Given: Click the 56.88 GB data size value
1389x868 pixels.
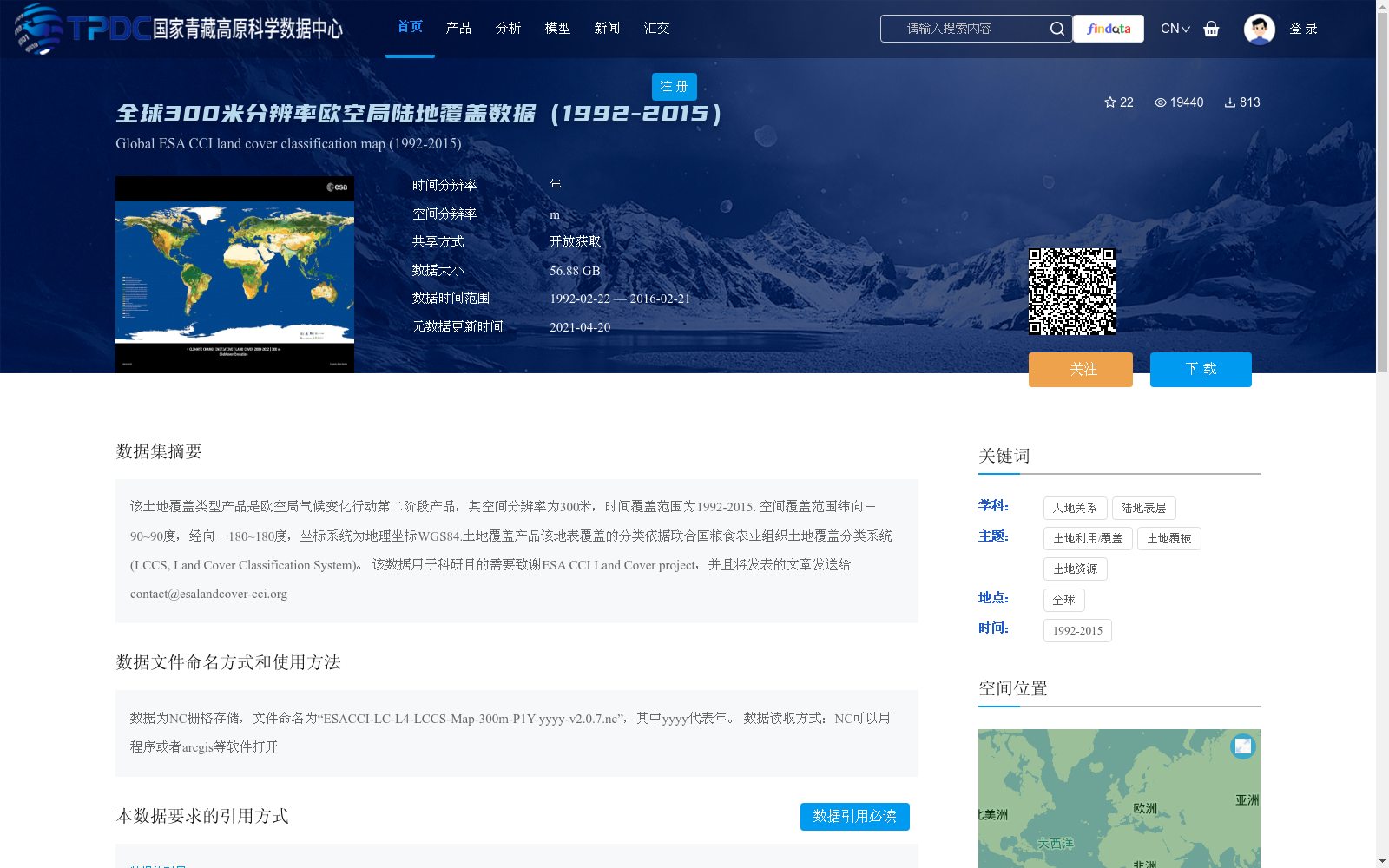Looking at the screenshot, I should click(x=575, y=271).
